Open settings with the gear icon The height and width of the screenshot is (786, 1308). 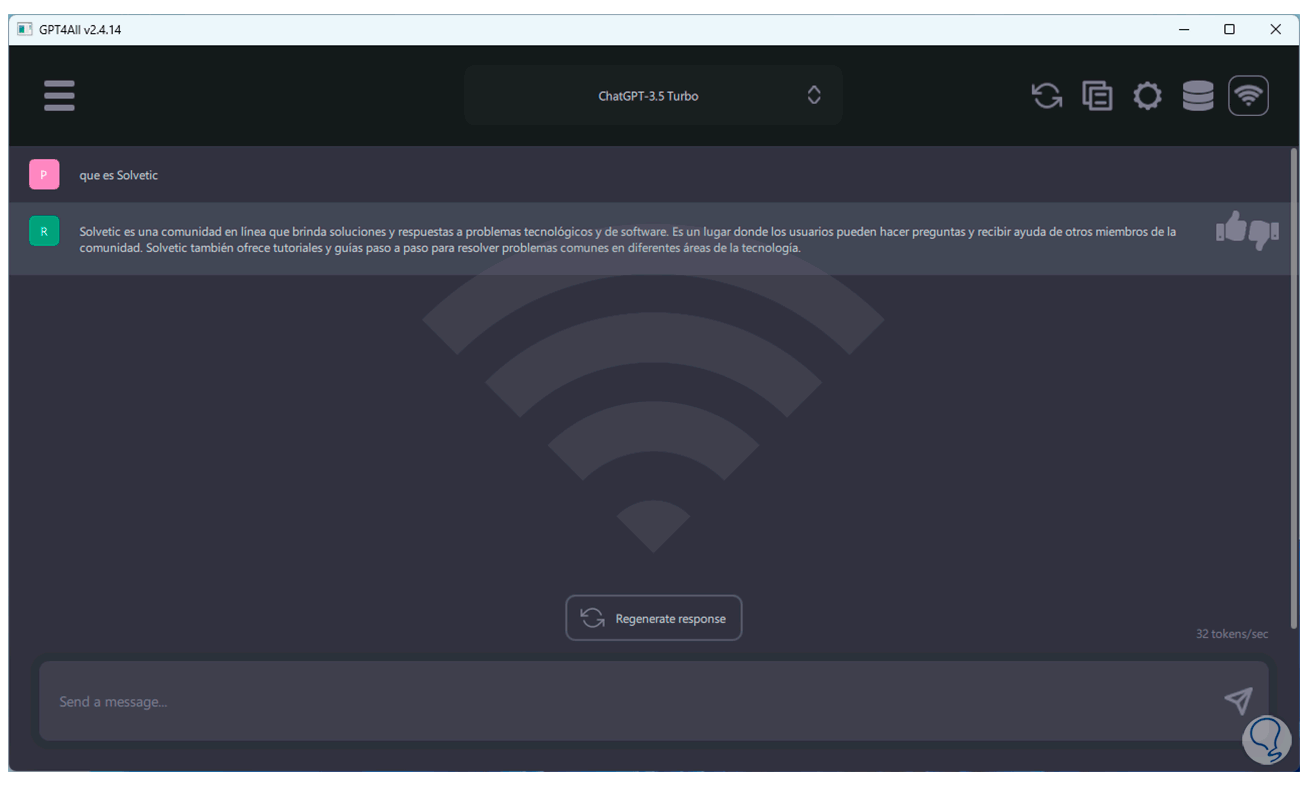coord(1147,96)
